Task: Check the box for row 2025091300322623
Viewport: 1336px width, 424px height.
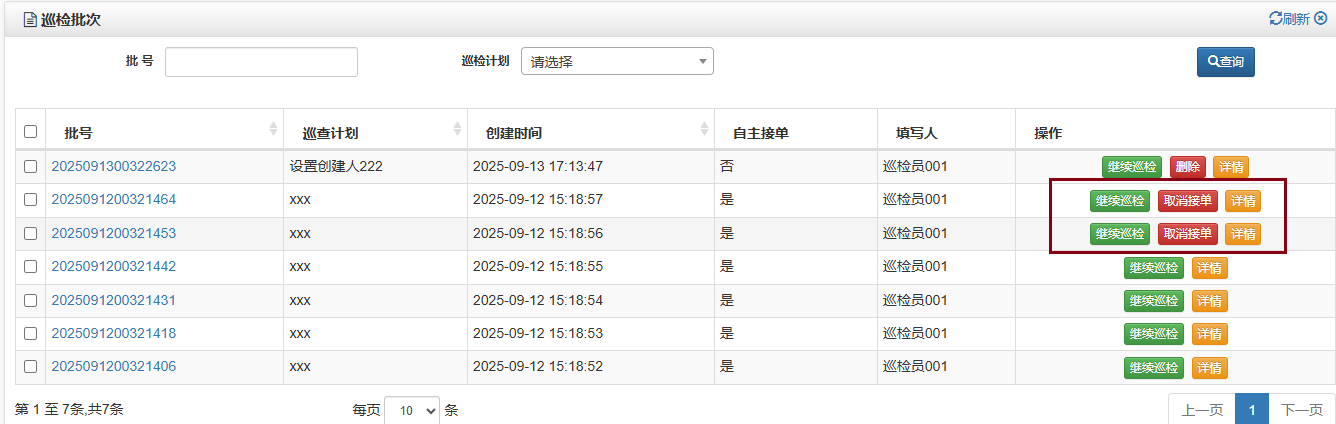Action: point(30,166)
